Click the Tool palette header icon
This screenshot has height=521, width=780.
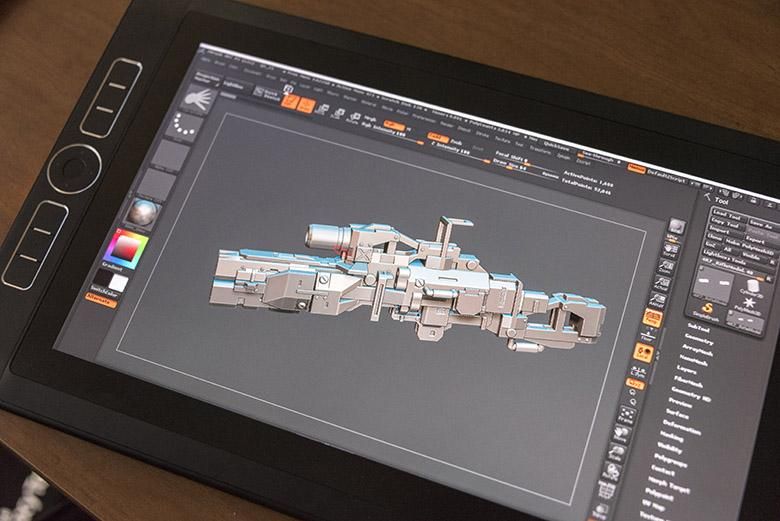708,198
